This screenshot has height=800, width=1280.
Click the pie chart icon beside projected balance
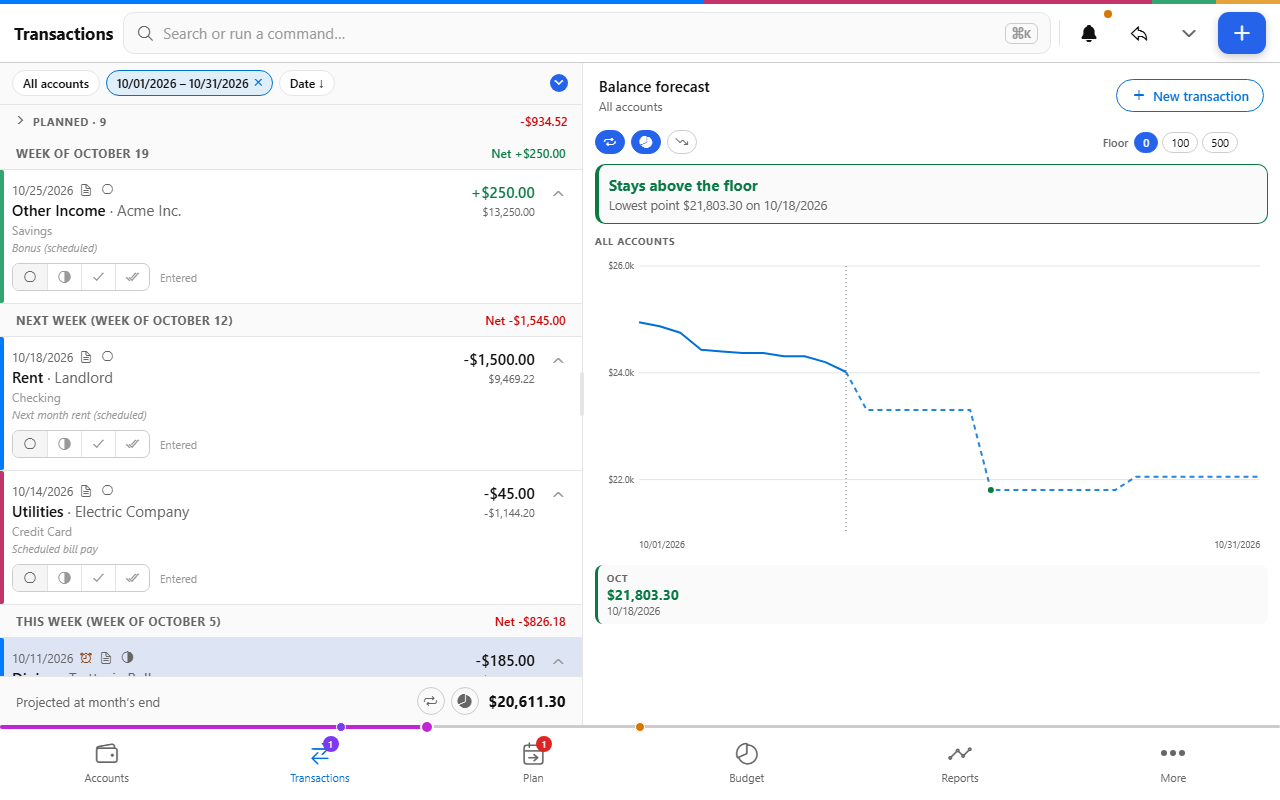pyautogui.click(x=464, y=701)
